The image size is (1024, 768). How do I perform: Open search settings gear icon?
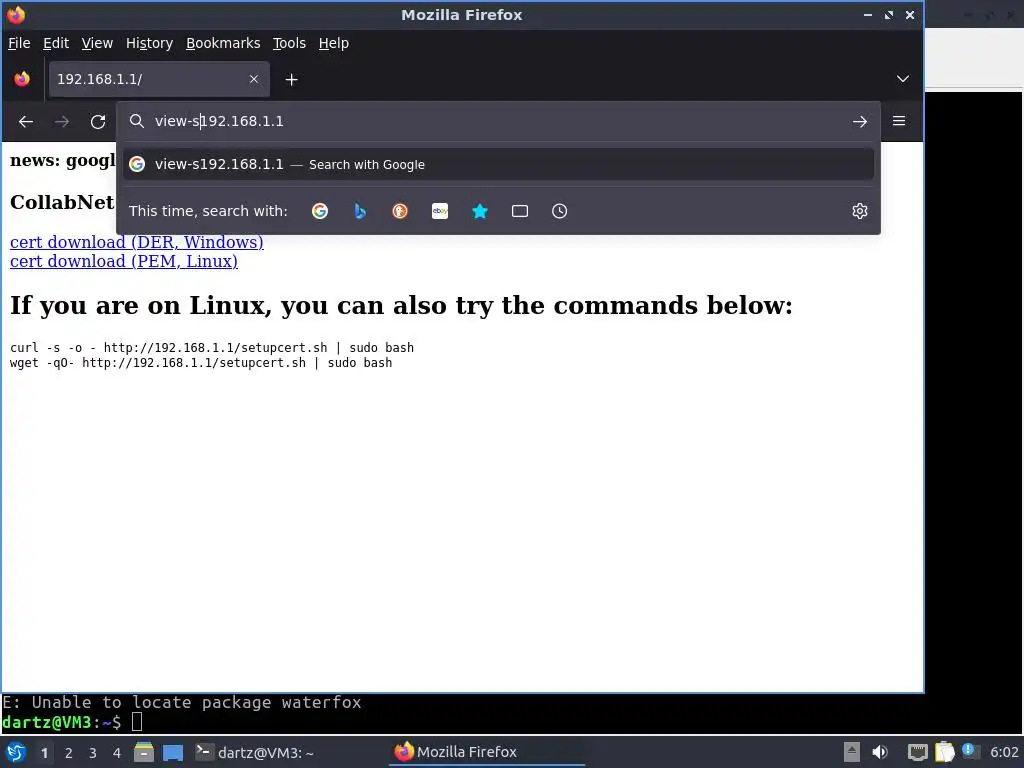(x=859, y=211)
